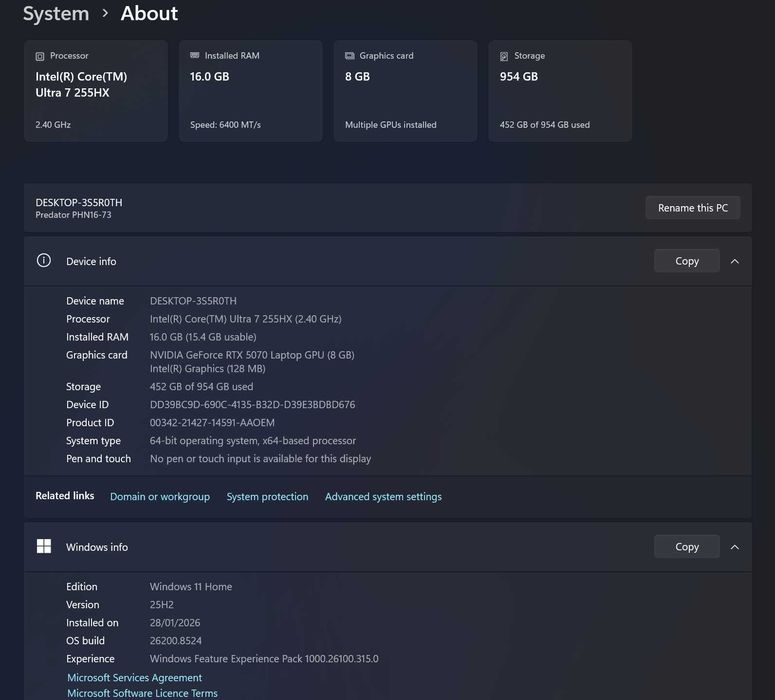The height and width of the screenshot is (700, 775).
Task: Click the Pen and touch field label
Action: pyautogui.click(x=98, y=459)
